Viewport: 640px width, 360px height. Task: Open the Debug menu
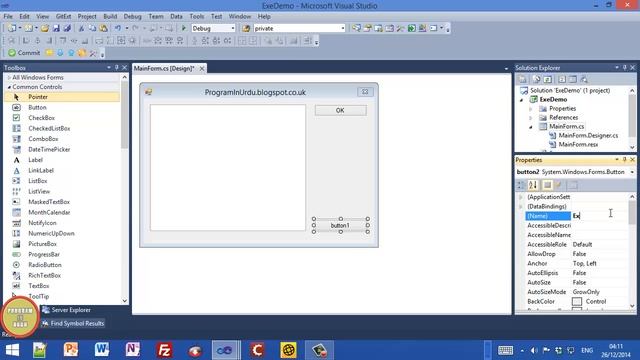point(132,16)
